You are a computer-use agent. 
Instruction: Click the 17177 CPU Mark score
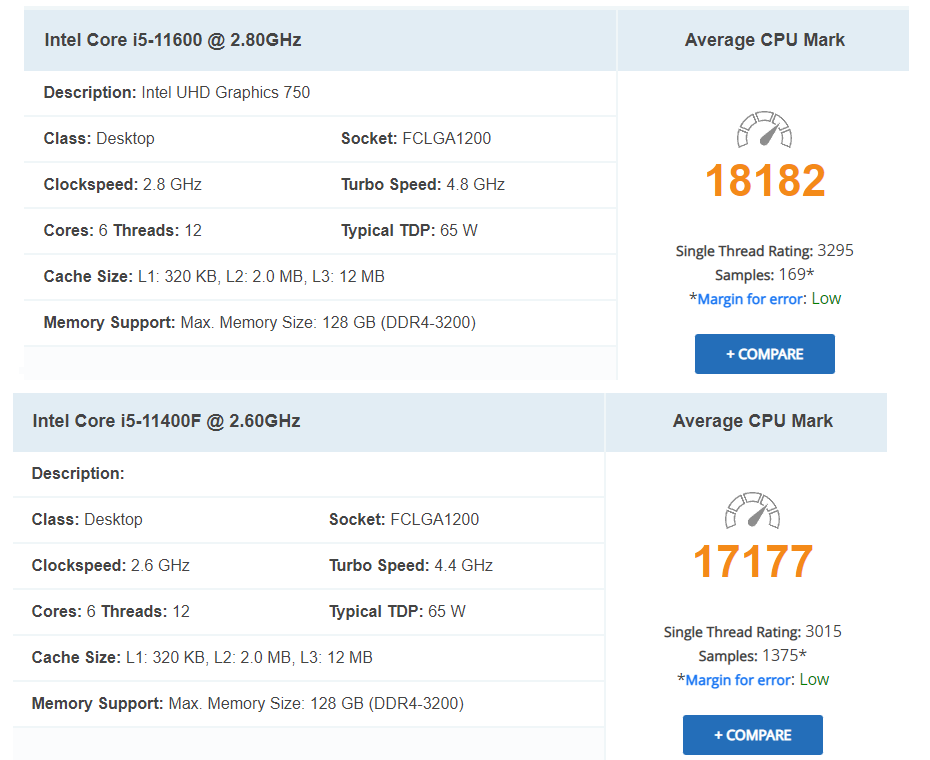pyautogui.click(x=753, y=561)
